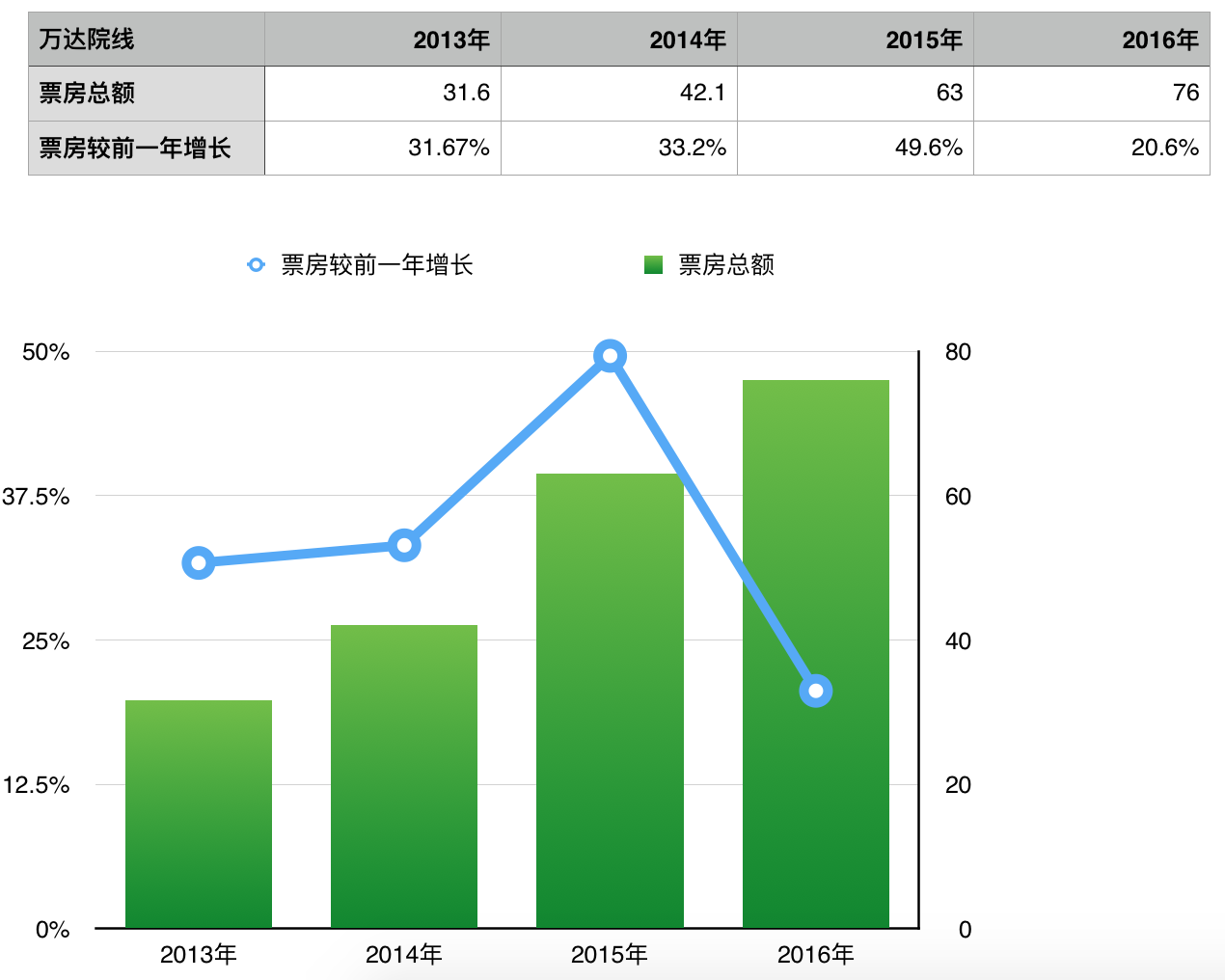1225x980 pixels.
Task: Click the 票房较前一年增长 legend label text
Action: coord(377,265)
